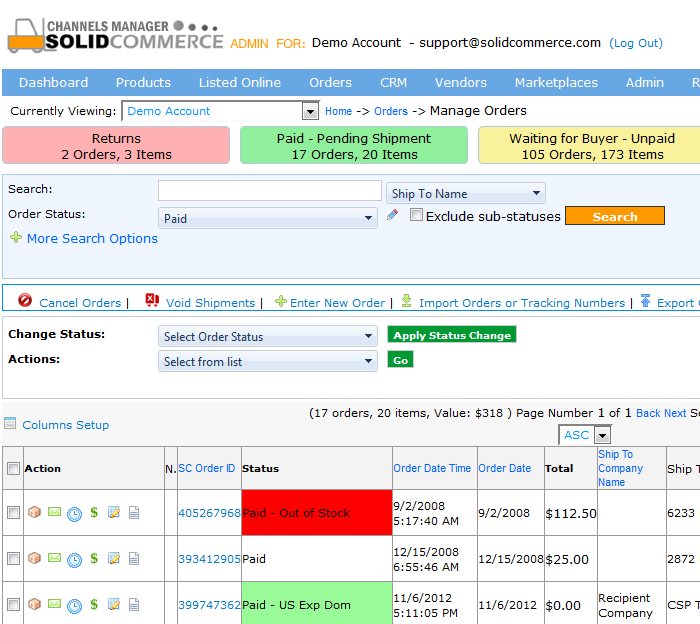Click the dollar icon in order 393412905 row
This screenshot has width=700, height=624.
(x=94, y=558)
